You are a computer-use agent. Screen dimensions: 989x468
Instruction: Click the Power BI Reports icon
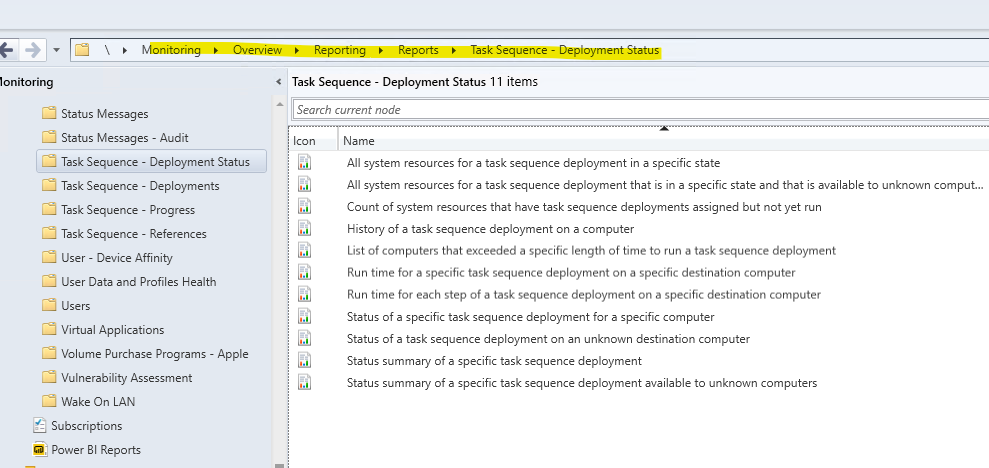[x=40, y=449]
